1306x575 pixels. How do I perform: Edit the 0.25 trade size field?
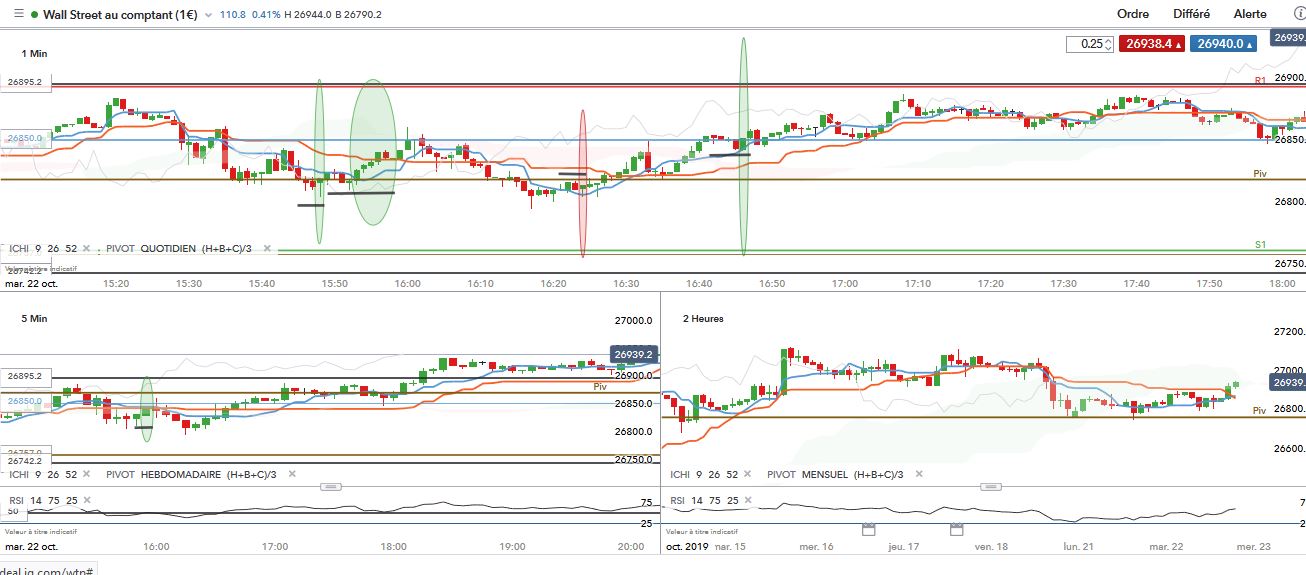click(x=1090, y=44)
